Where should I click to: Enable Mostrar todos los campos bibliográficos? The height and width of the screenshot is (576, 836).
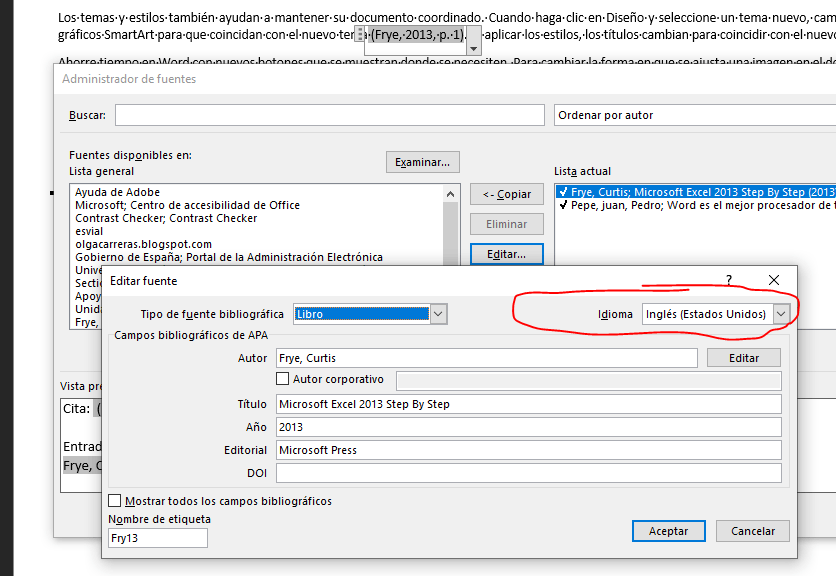coord(114,501)
